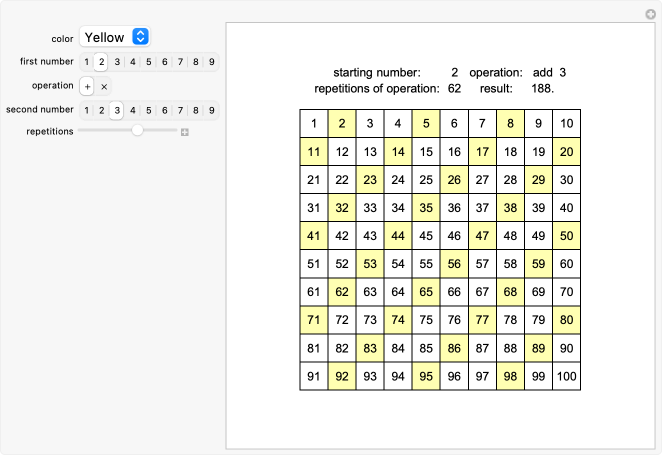Set first number to 1
Screen dimensions: 662x456
click(87, 62)
